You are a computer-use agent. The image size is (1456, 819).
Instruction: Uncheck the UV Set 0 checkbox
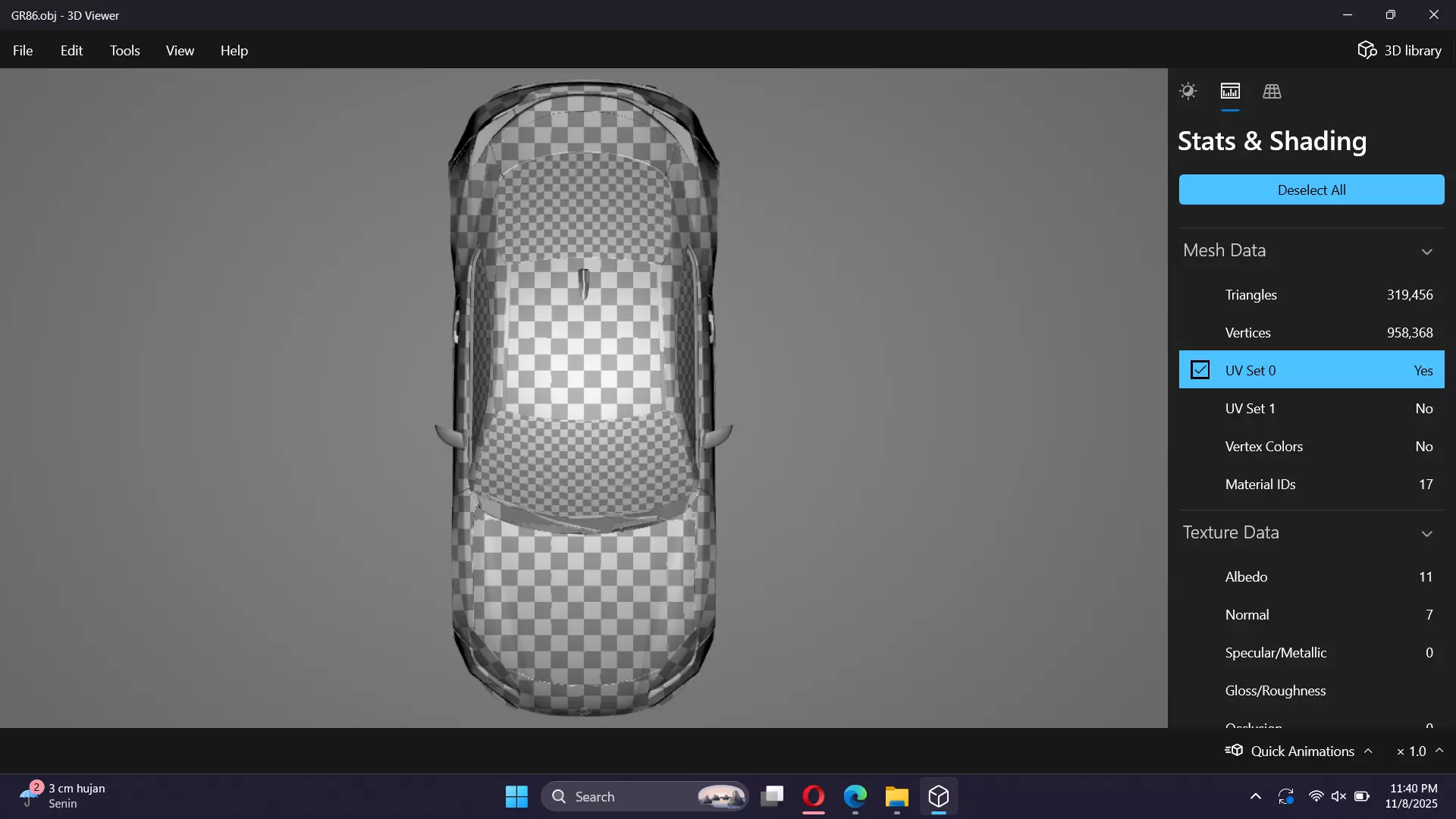click(x=1200, y=370)
